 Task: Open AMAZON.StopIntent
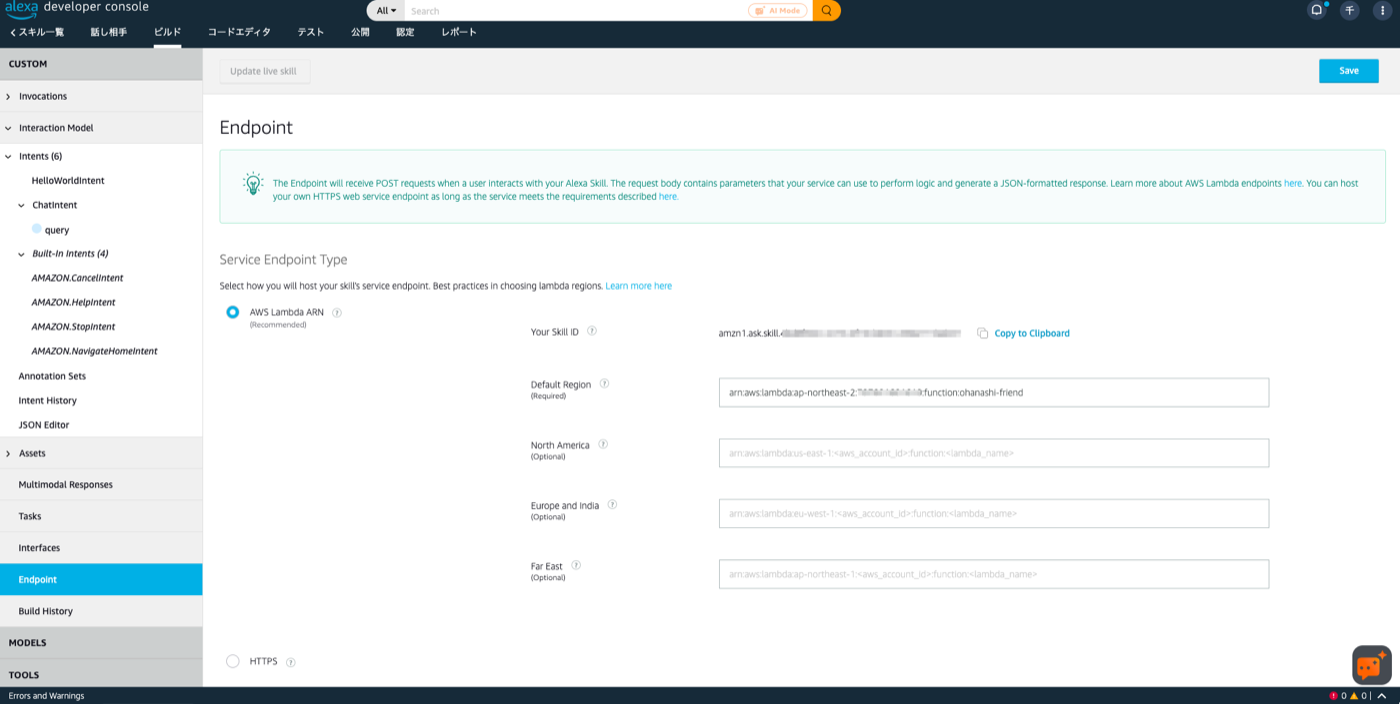pyautogui.click(x=73, y=327)
